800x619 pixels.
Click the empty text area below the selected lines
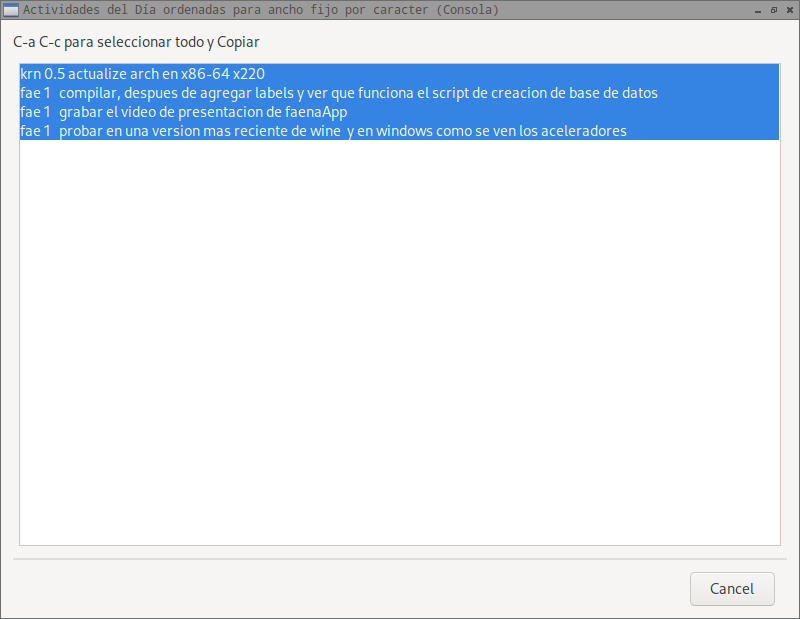(399, 342)
